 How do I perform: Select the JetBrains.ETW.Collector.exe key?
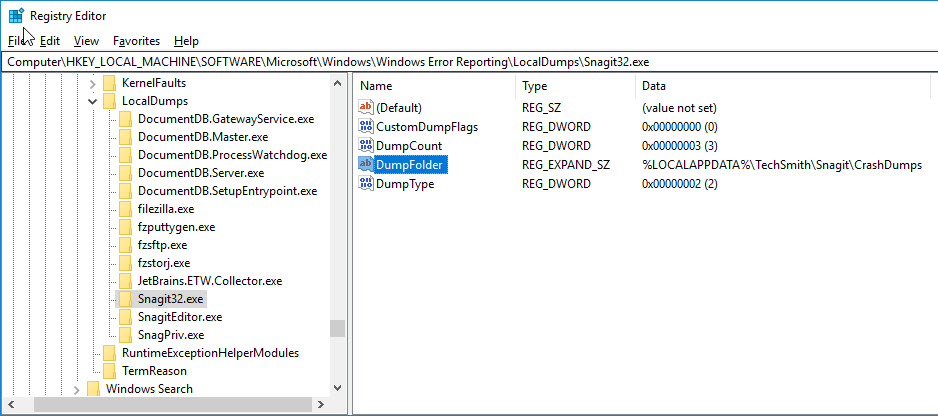click(x=210, y=281)
